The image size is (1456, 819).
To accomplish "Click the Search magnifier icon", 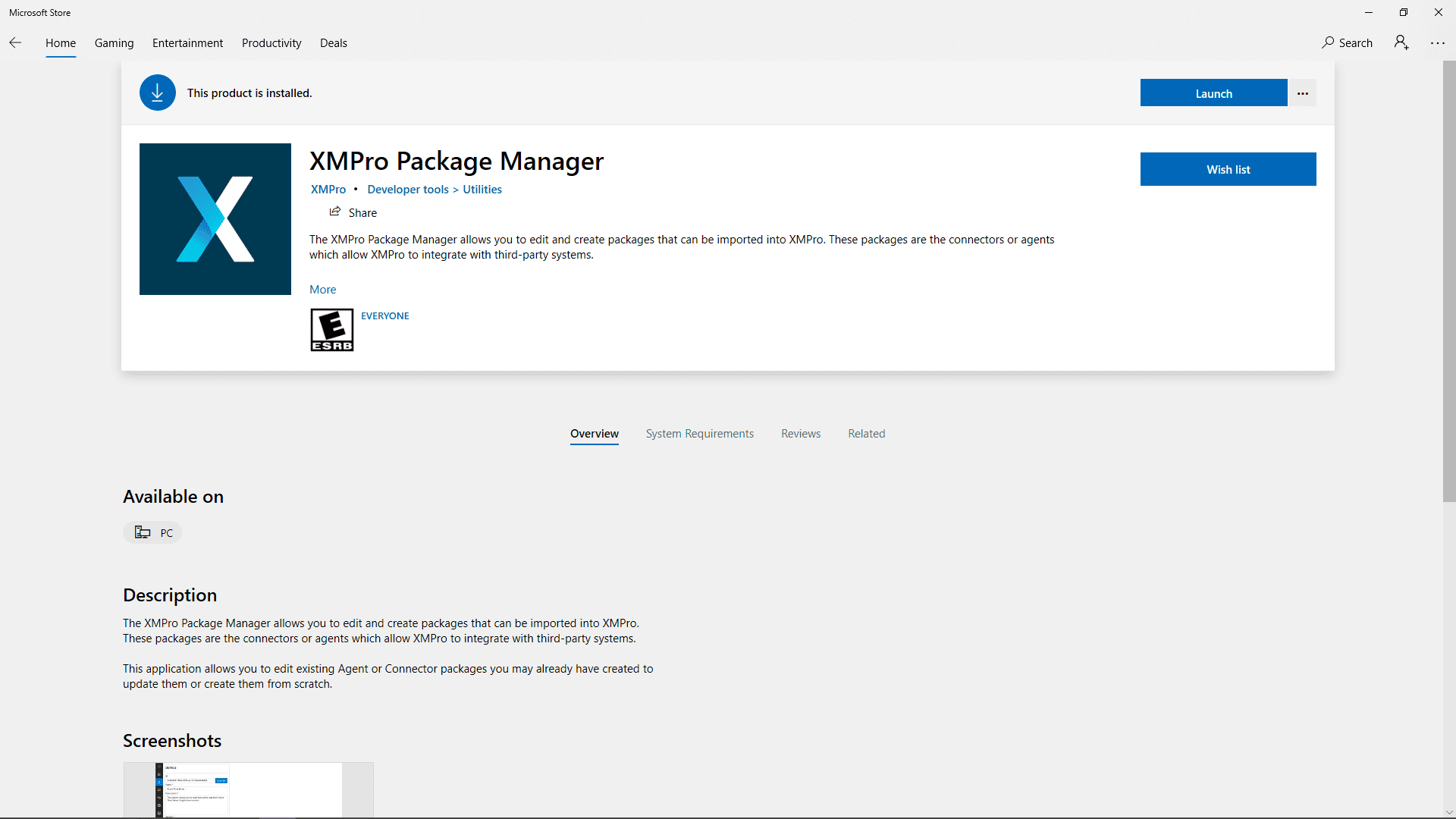I will tap(1328, 42).
